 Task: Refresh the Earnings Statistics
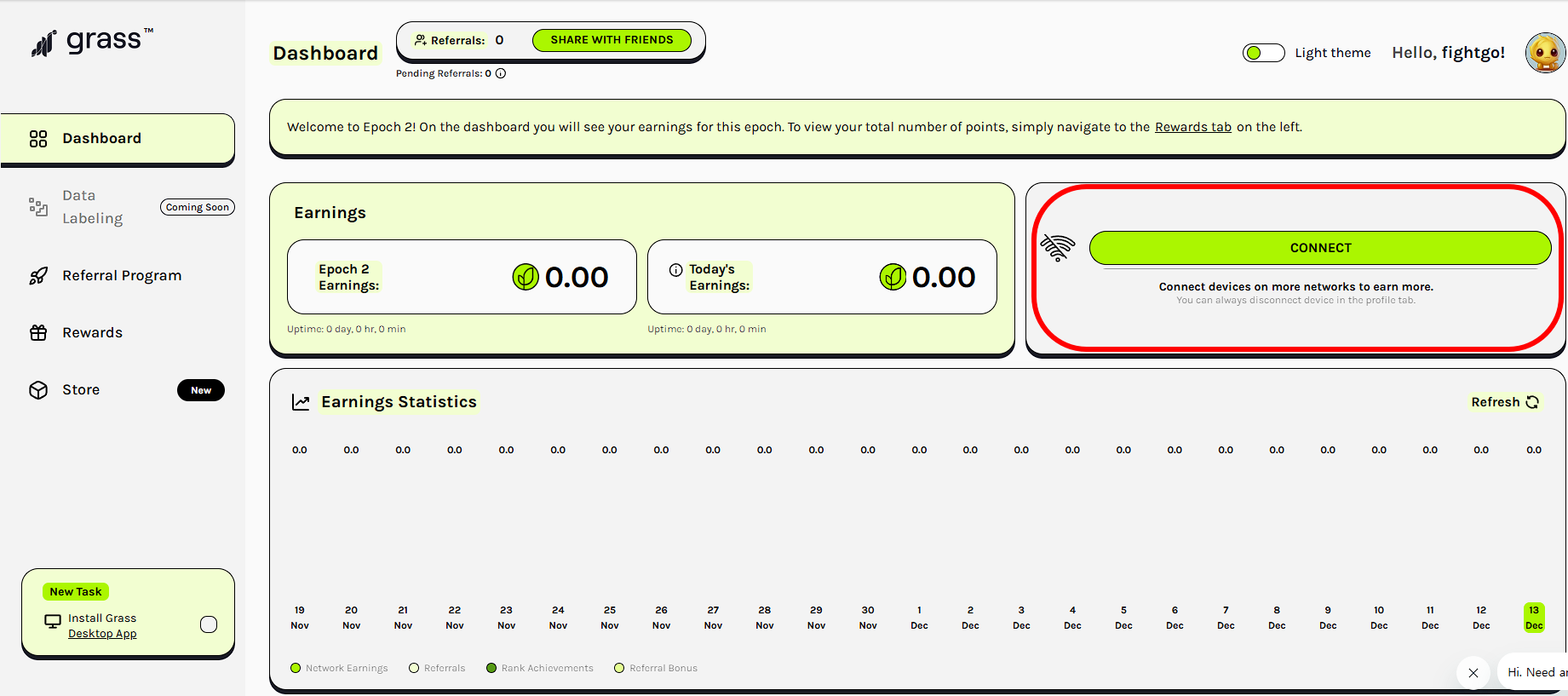[x=1505, y=402]
